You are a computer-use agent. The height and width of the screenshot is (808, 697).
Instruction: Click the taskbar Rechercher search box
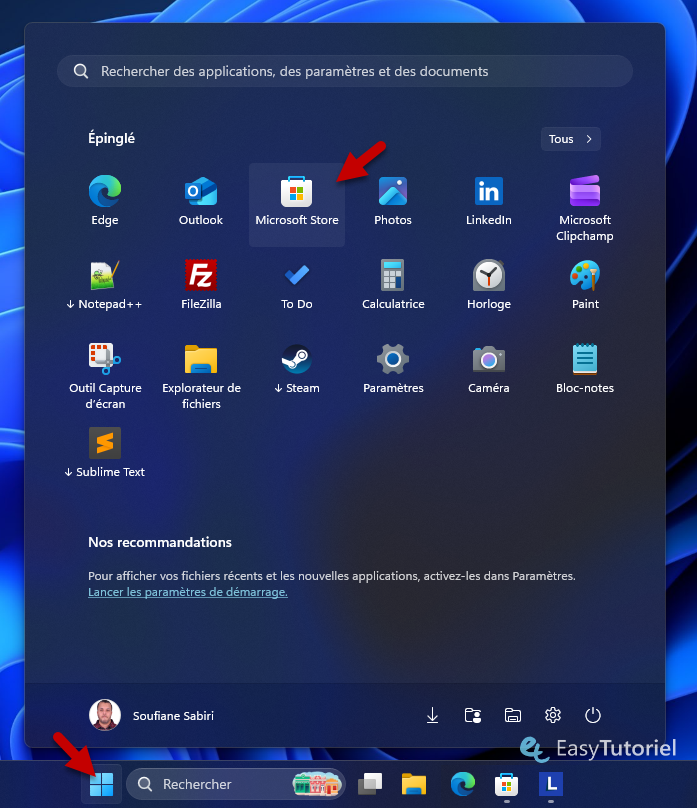pyautogui.click(x=235, y=784)
